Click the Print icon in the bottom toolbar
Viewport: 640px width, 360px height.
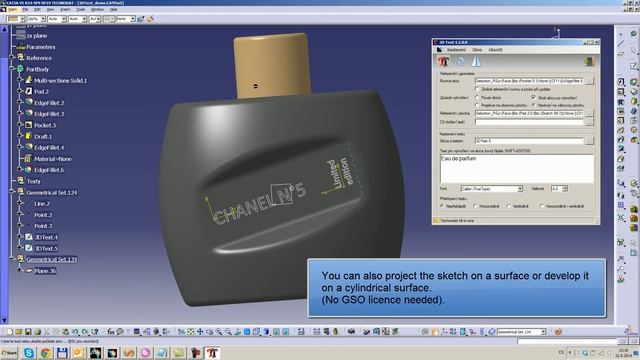click(37, 332)
